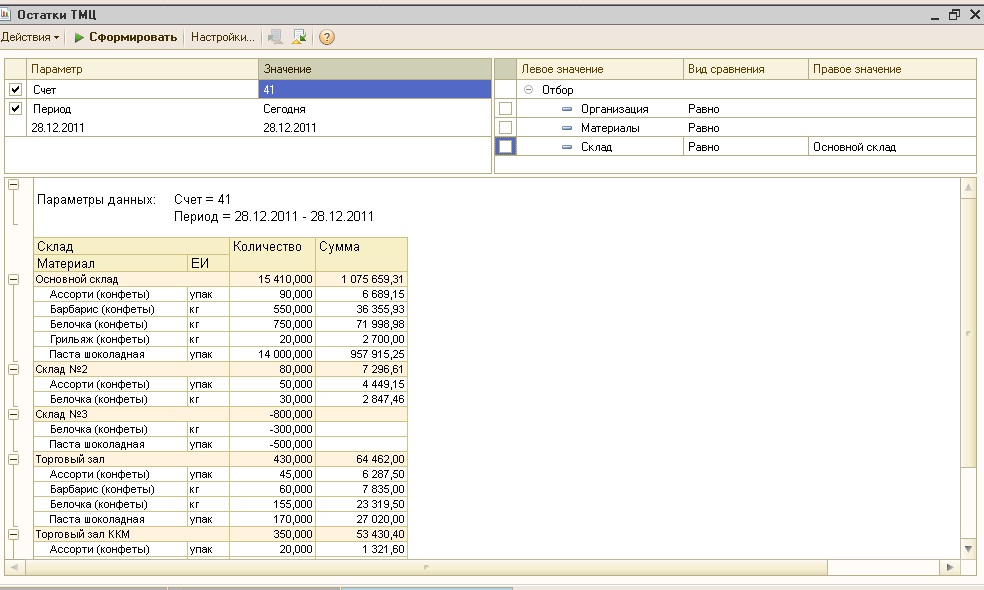Click the Вид сравнения column header
984x590 pixels.
746,69
